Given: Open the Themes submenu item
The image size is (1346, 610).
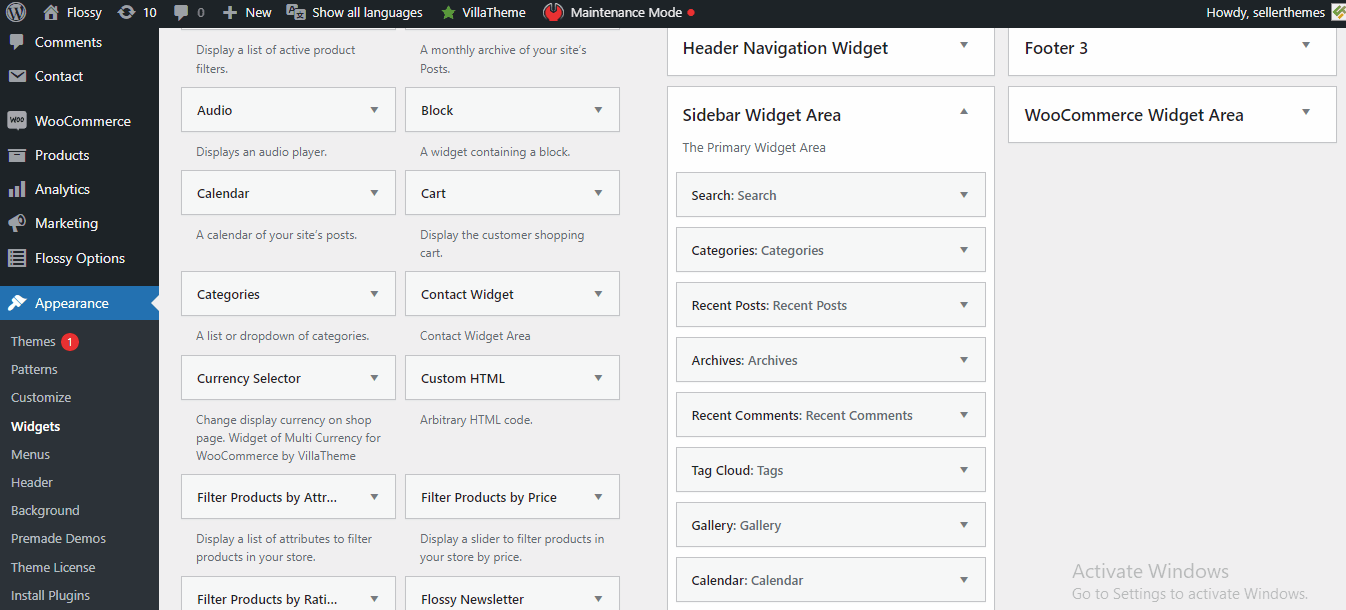Looking at the screenshot, I should pyautogui.click(x=33, y=341).
